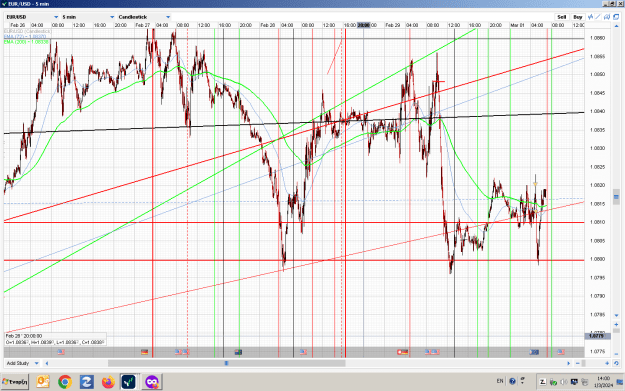Open Firefox from the taskbar

pyautogui.click(x=108, y=382)
